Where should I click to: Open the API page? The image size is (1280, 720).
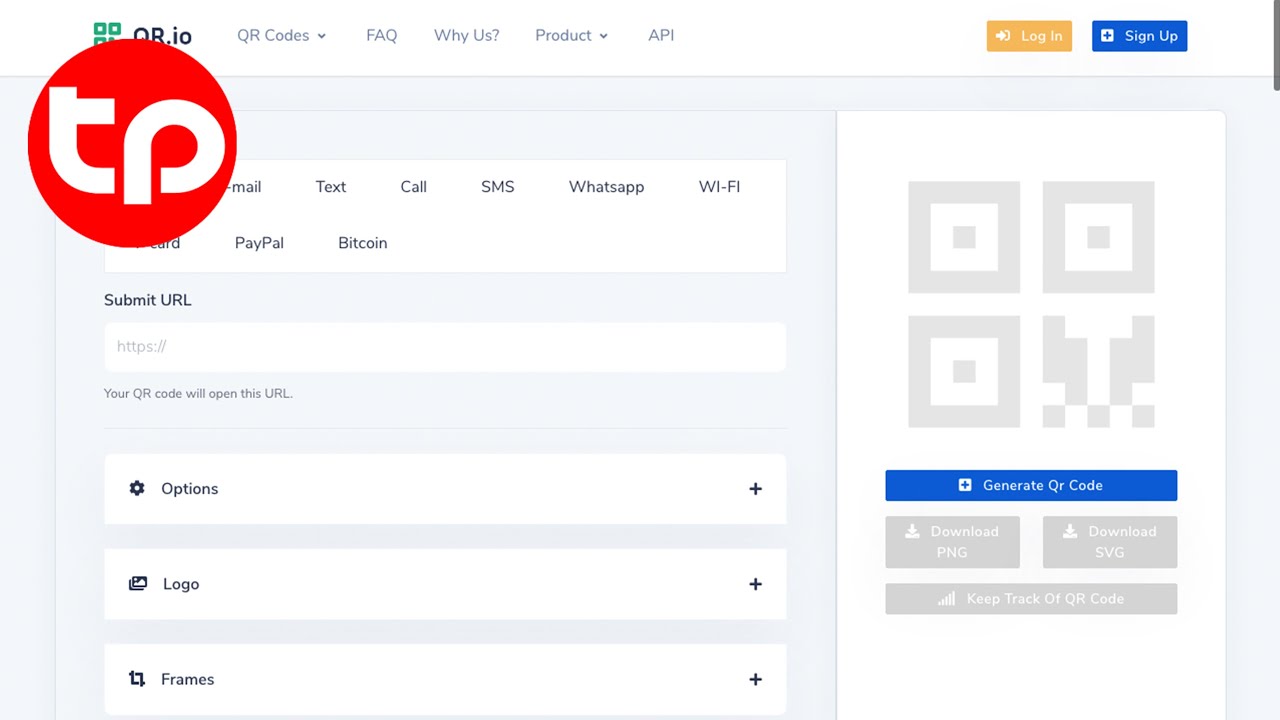click(x=661, y=35)
